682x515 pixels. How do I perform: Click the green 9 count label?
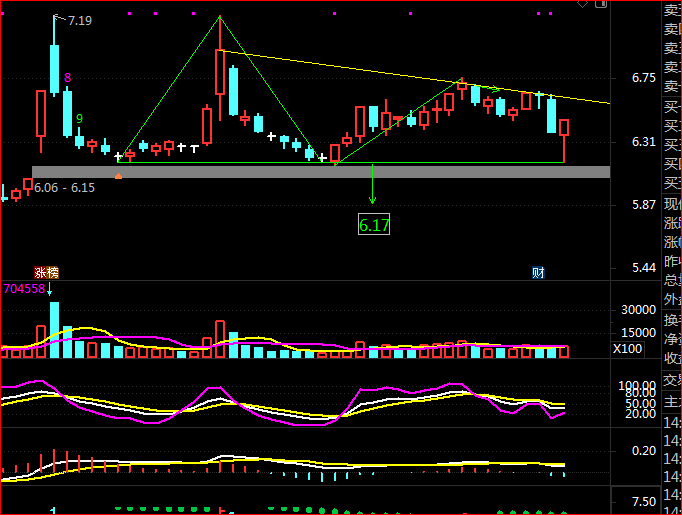point(79,119)
